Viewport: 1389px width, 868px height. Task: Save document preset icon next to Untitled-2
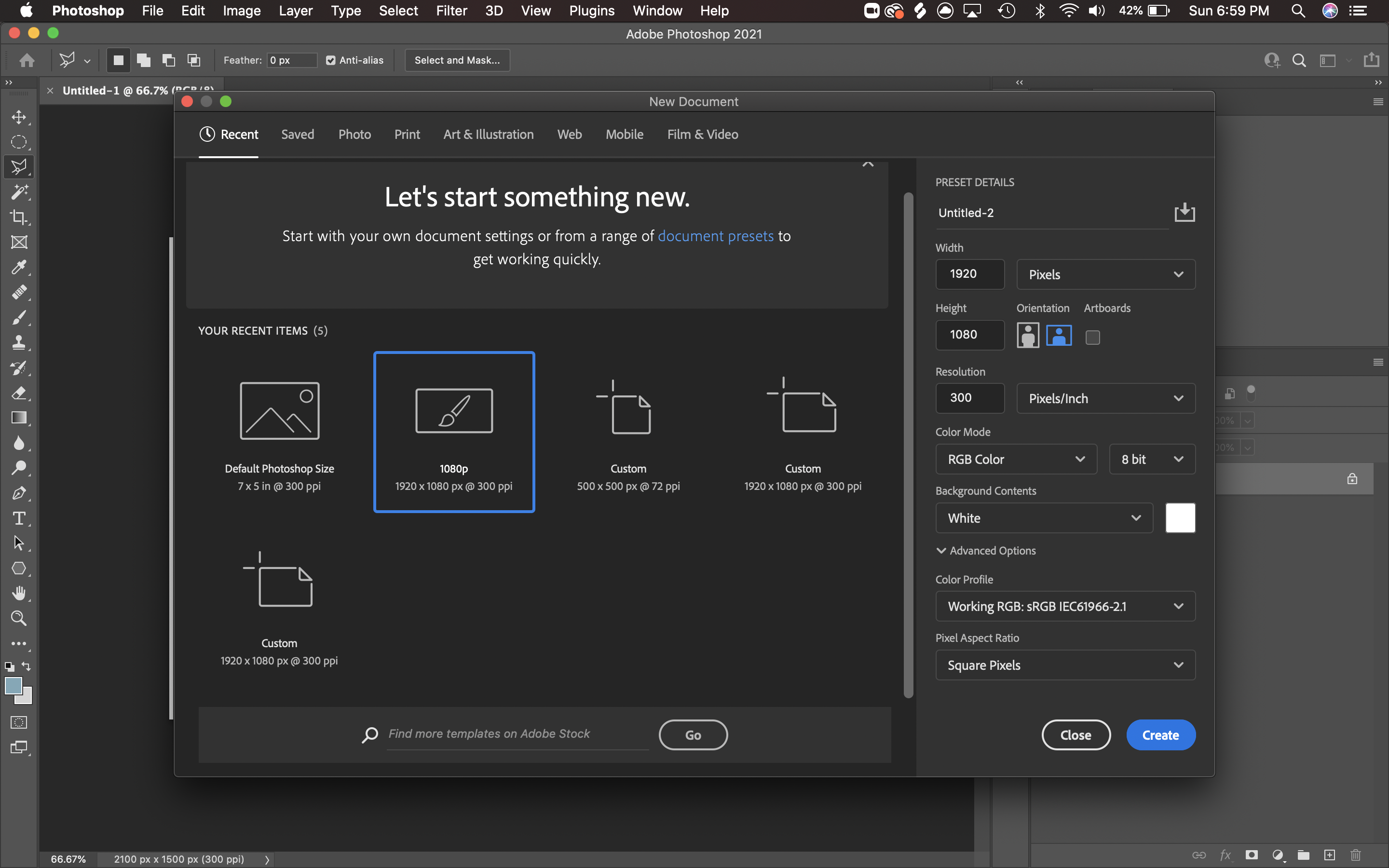[x=1185, y=212]
